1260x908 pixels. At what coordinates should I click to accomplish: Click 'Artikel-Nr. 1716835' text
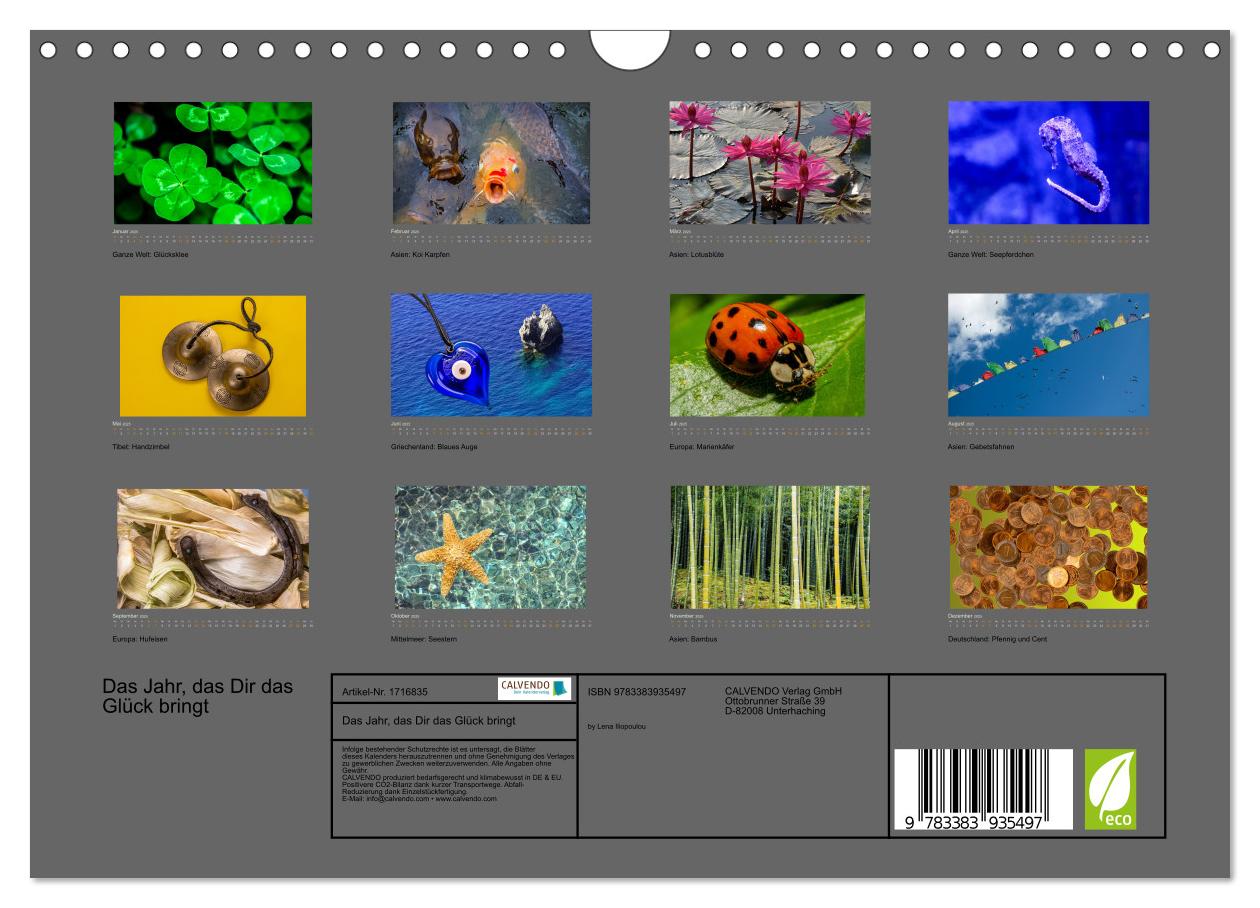pos(385,691)
